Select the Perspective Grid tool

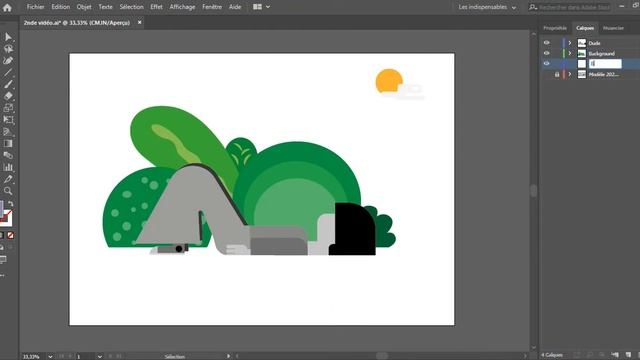[8, 132]
